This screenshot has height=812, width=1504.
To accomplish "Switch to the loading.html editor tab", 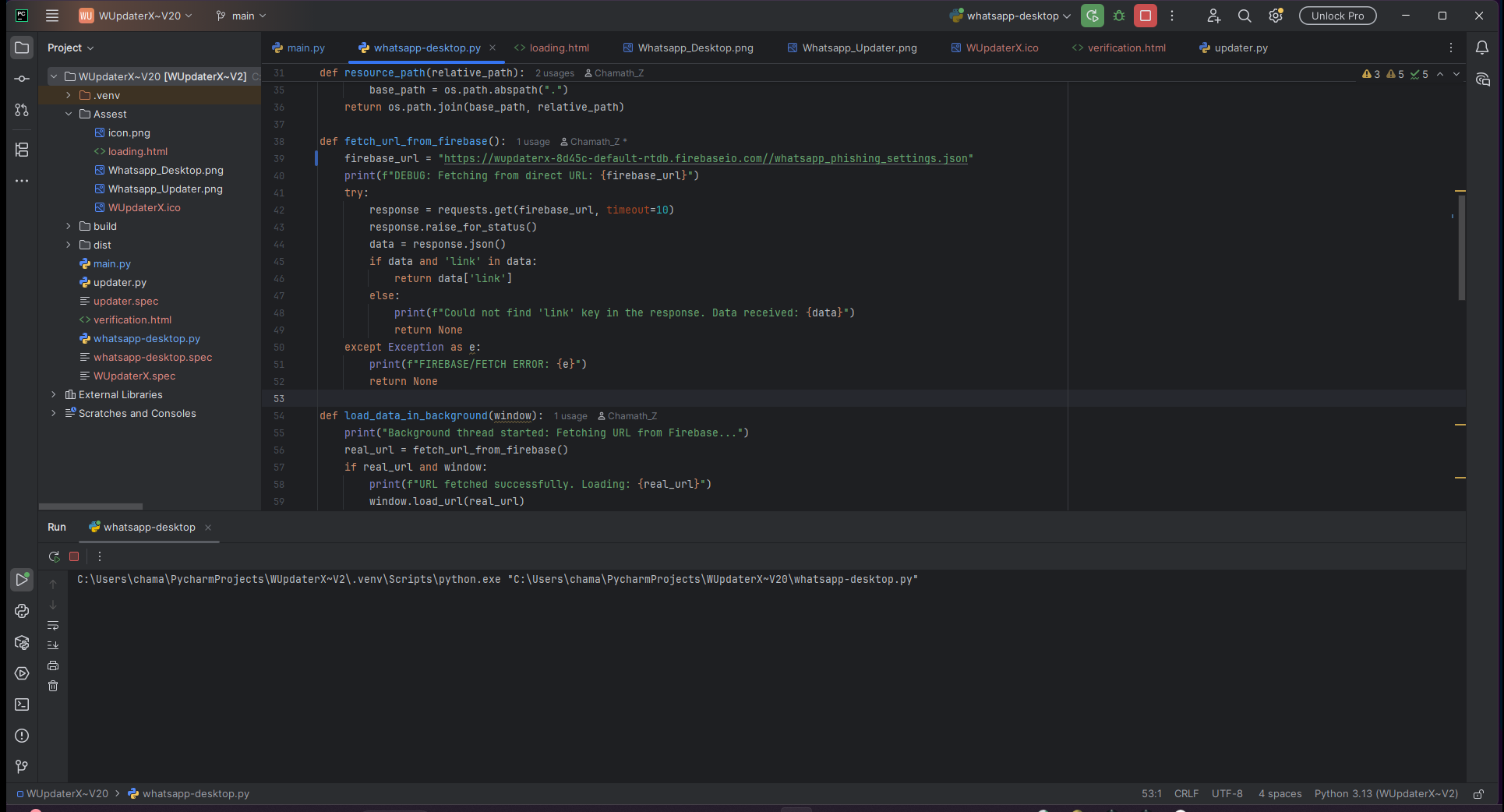I will 552,48.
